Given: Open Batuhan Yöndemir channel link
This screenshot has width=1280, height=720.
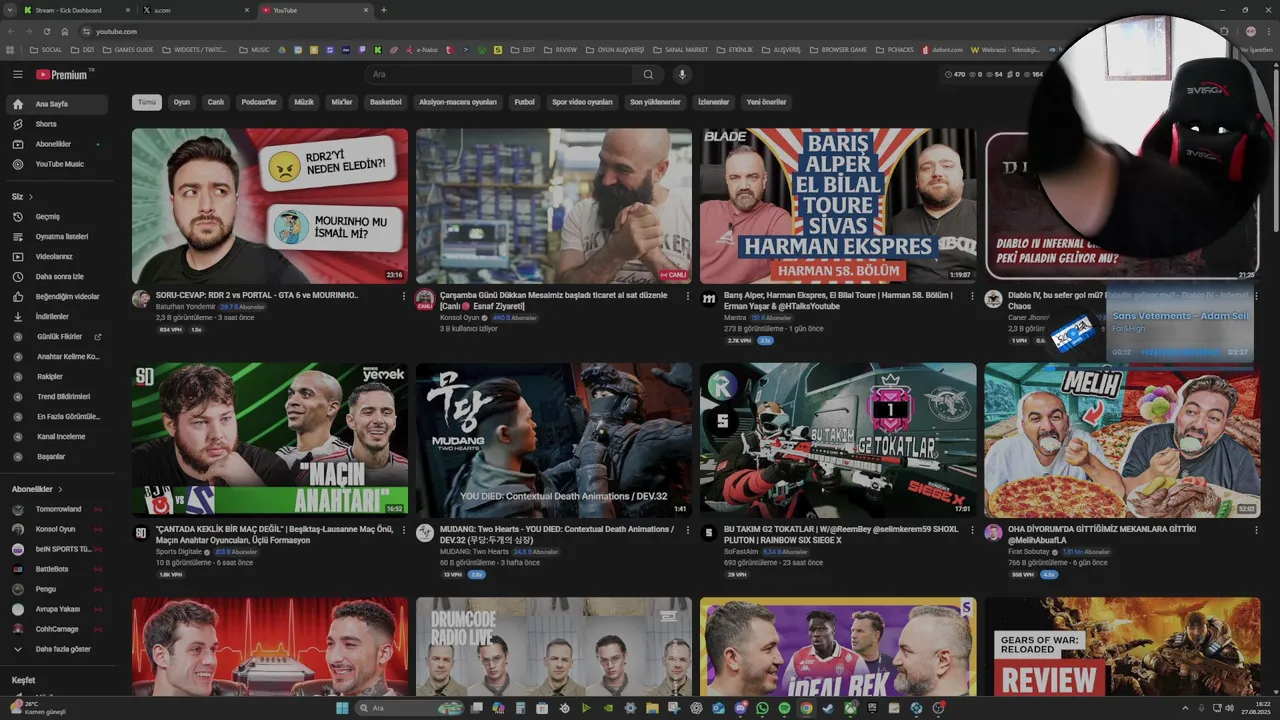Looking at the screenshot, I should [x=185, y=306].
